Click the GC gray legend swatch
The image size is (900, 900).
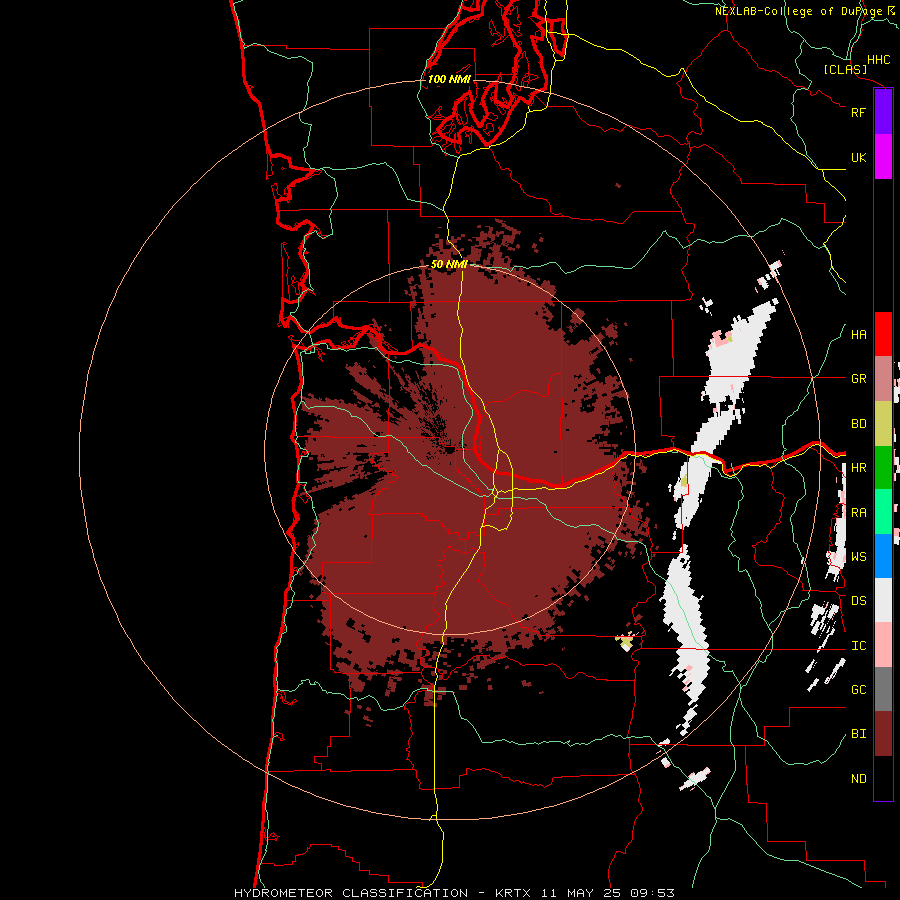pyautogui.click(x=883, y=689)
